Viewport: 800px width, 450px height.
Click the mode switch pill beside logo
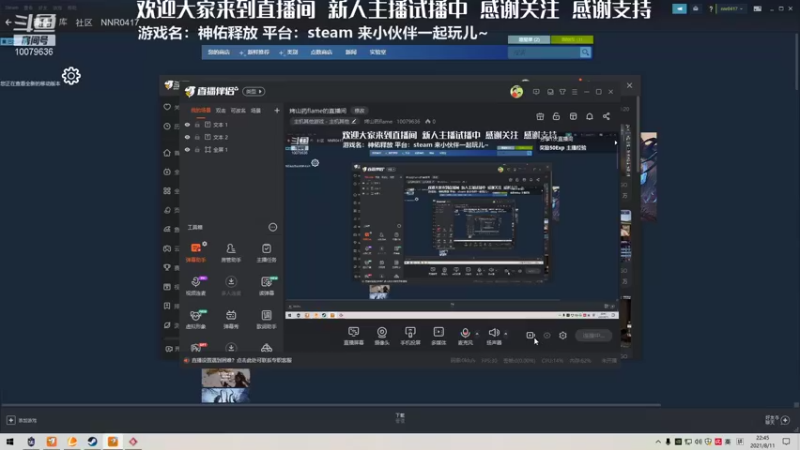click(254, 91)
